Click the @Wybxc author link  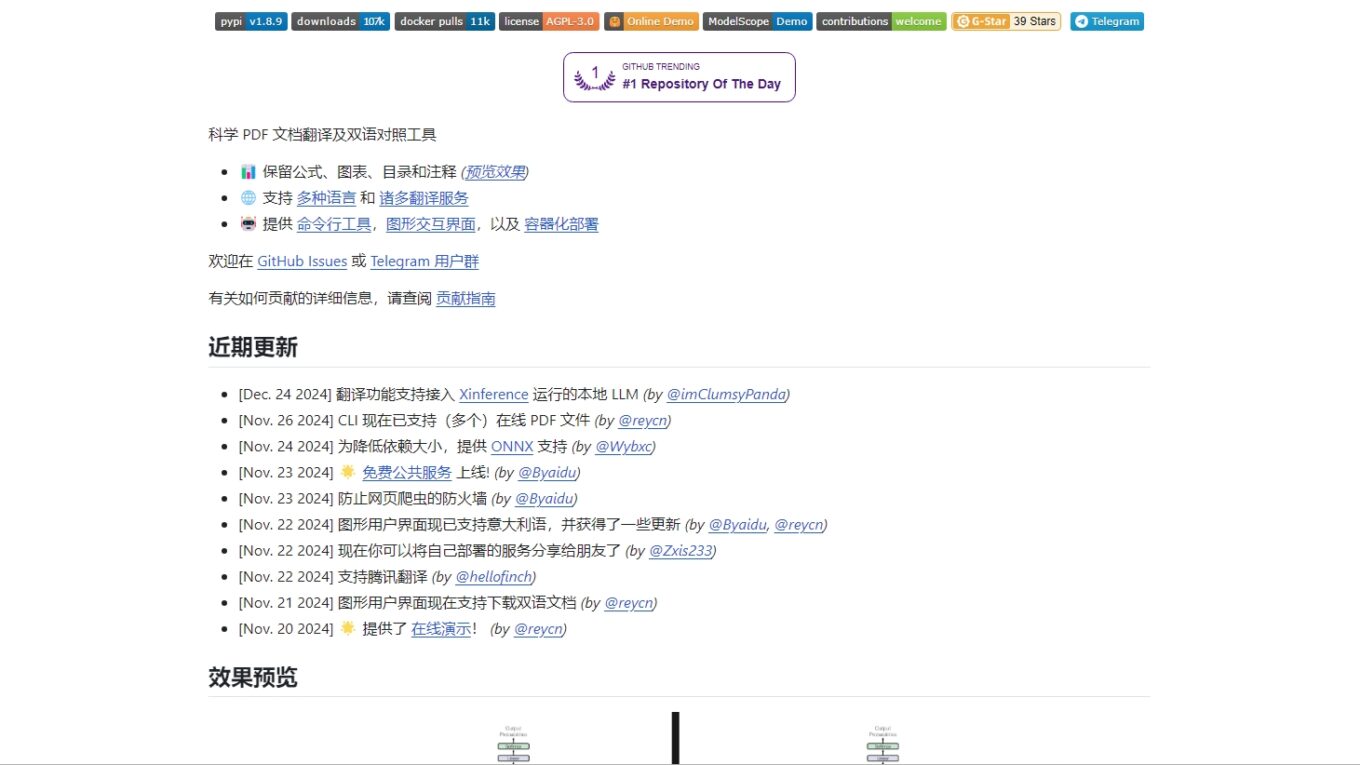(623, 446)
